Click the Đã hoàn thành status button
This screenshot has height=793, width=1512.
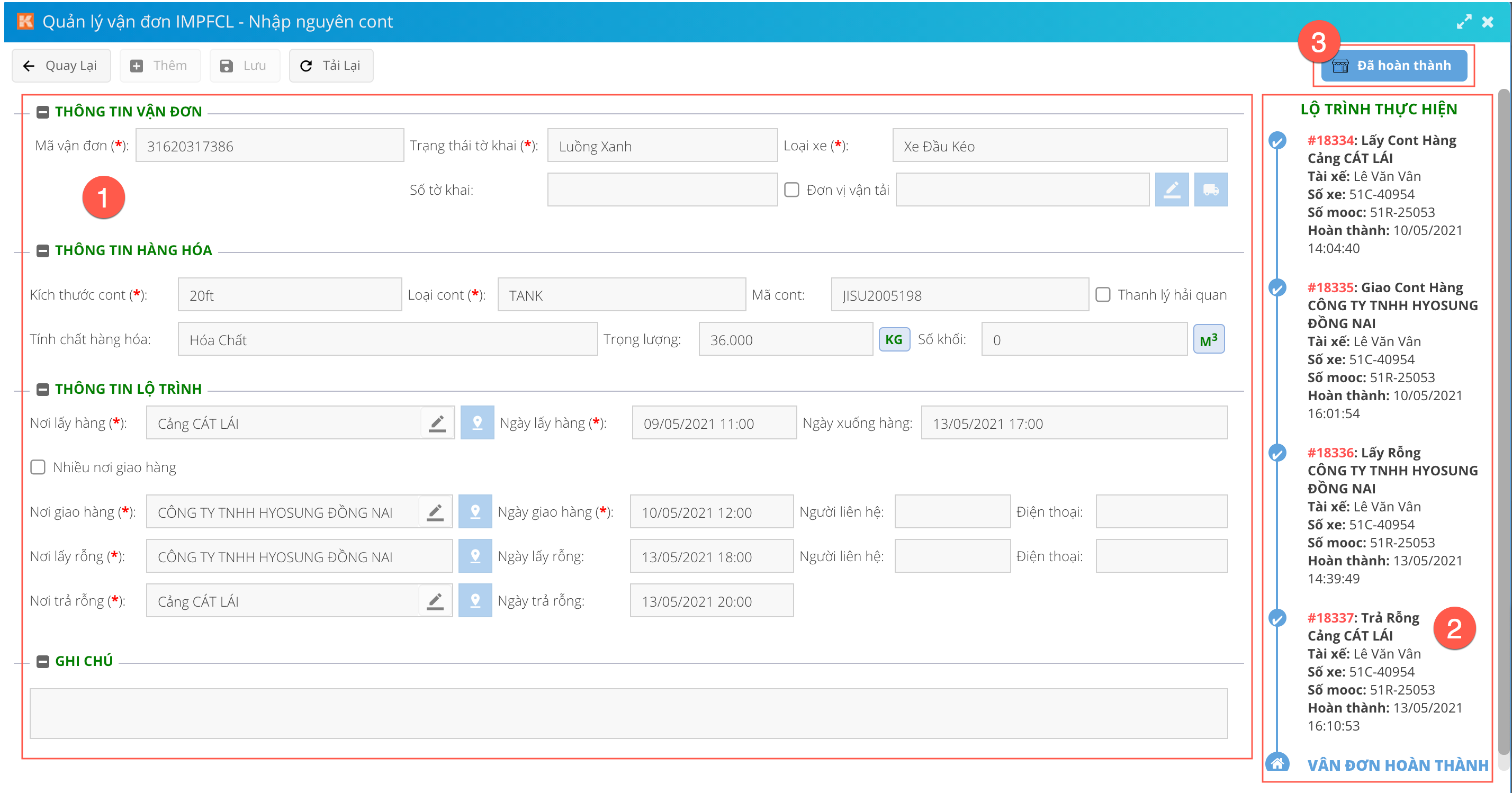pos(1393,66)
